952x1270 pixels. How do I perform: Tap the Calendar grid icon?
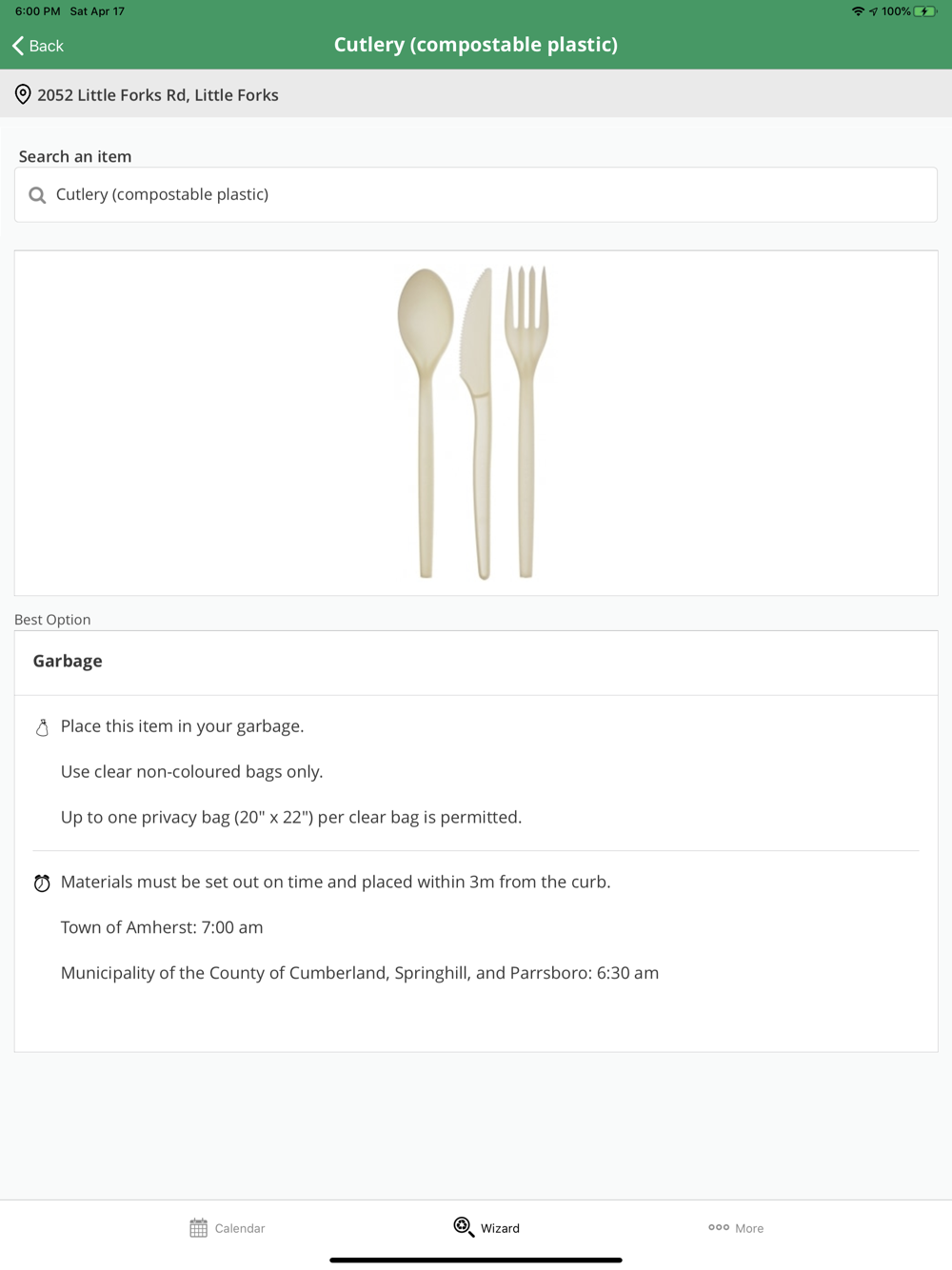198,1228
